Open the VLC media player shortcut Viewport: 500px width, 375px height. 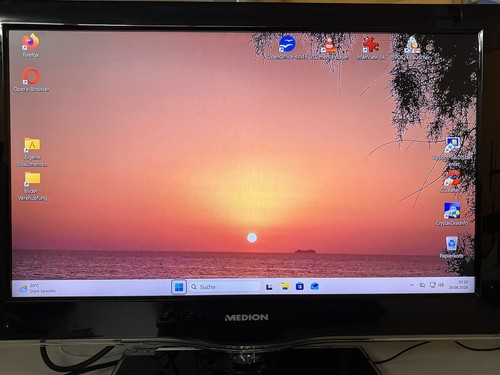pyautogui.click(x=330, y=48)
